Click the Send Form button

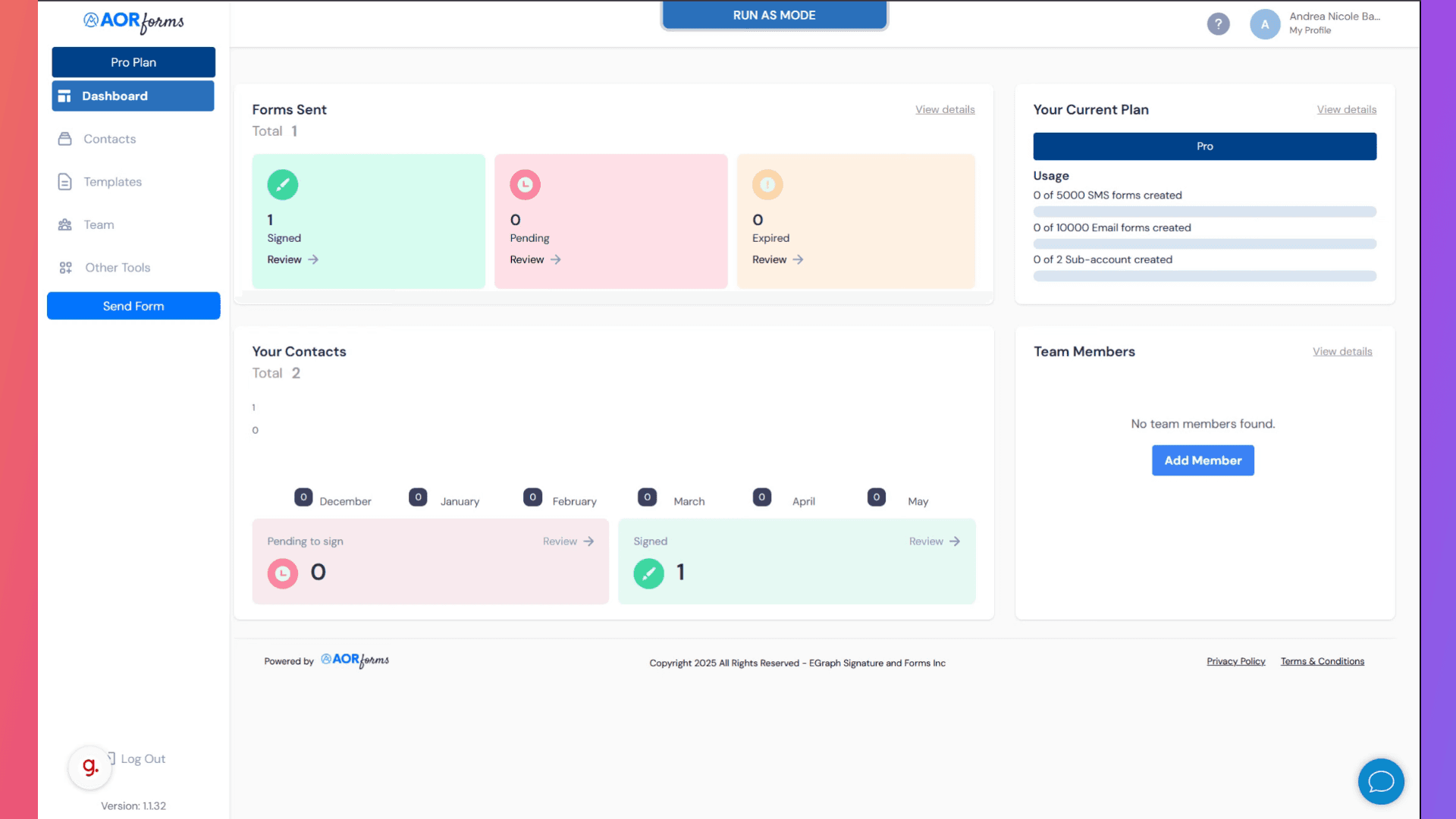[x=133, y=306]
